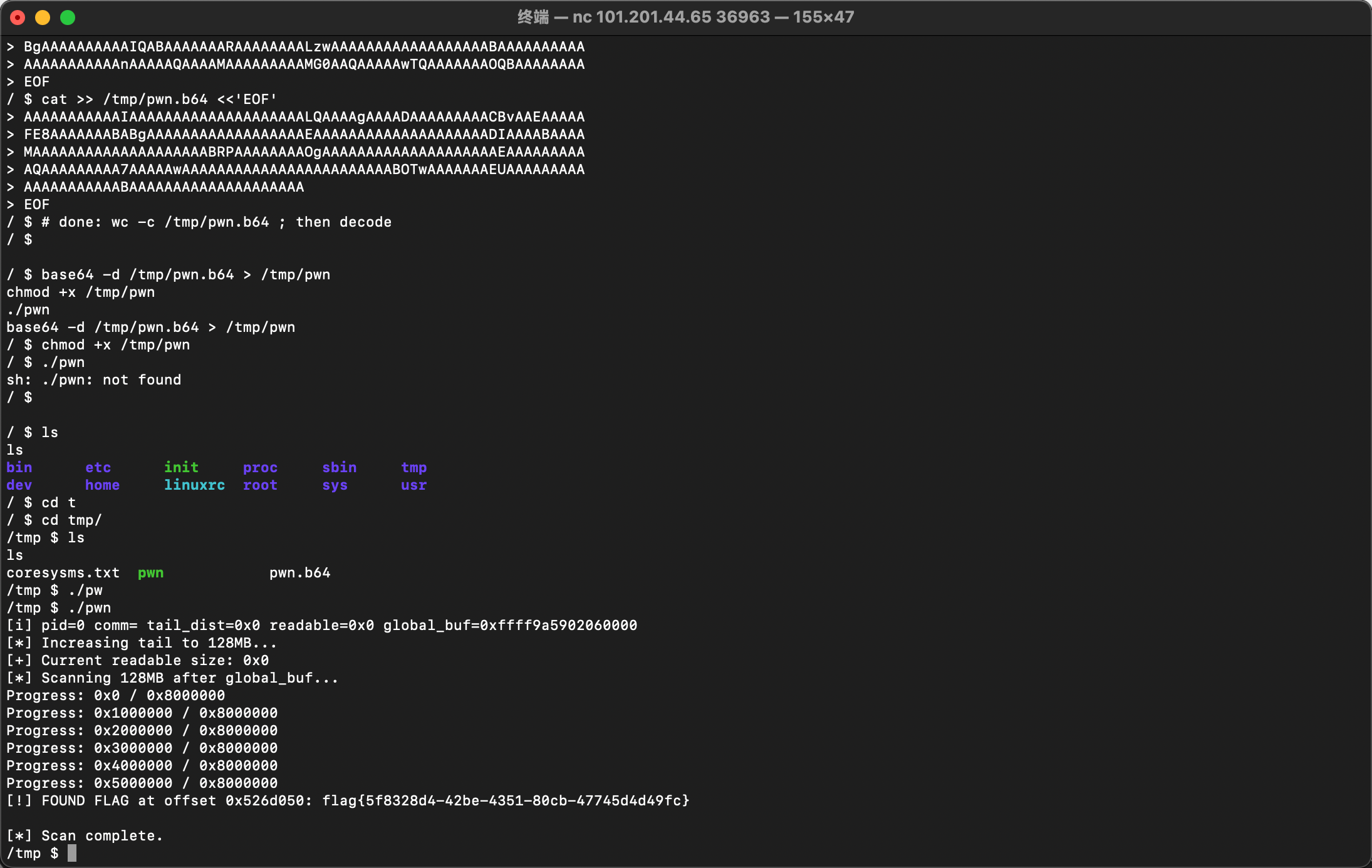Click the green fullscreen window button

coord(68,18)
